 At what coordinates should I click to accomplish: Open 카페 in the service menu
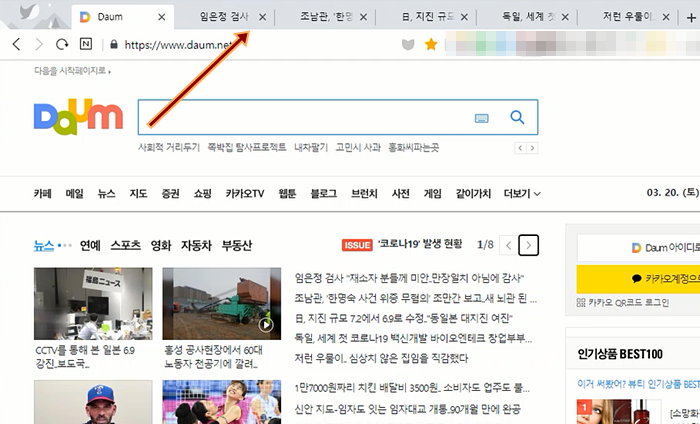[x=42, y=193]
